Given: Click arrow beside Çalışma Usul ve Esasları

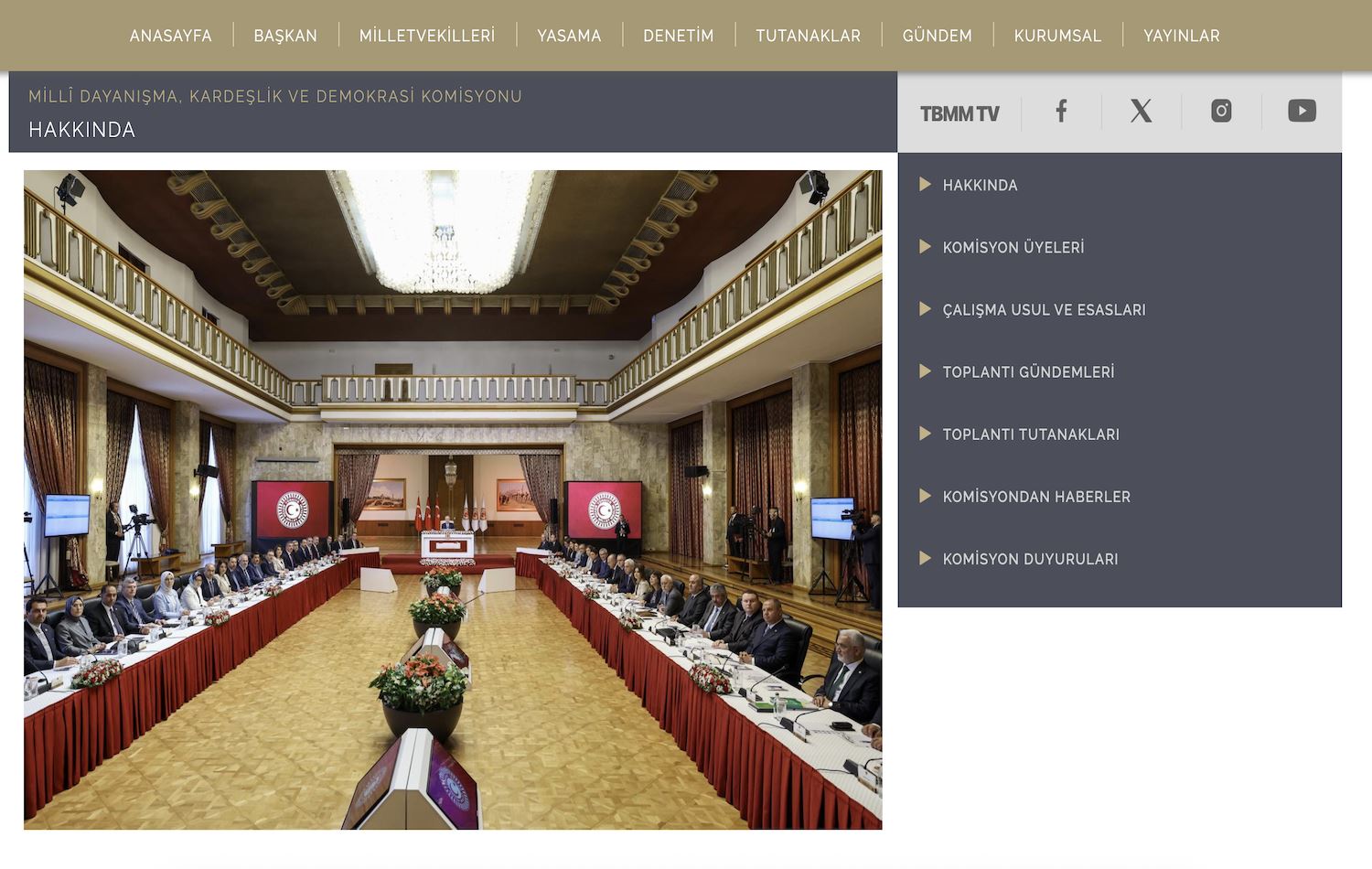Looking at the screenshot, I should (925, 309).
